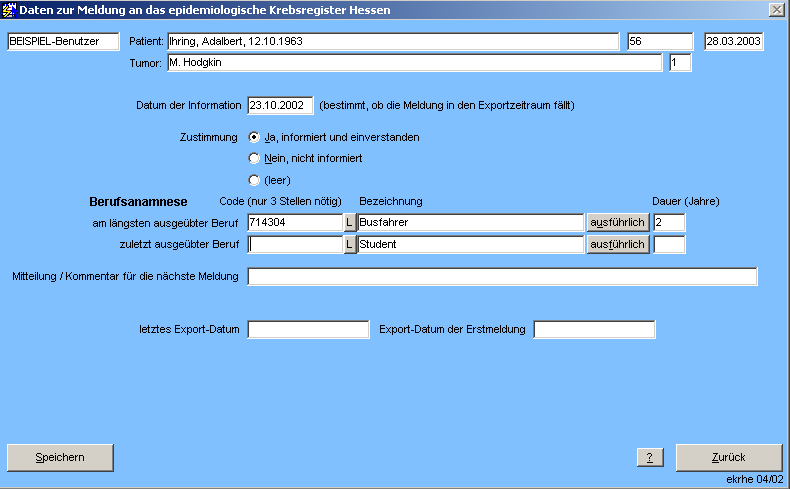Click the application icon in title bar

click(10, 10)
